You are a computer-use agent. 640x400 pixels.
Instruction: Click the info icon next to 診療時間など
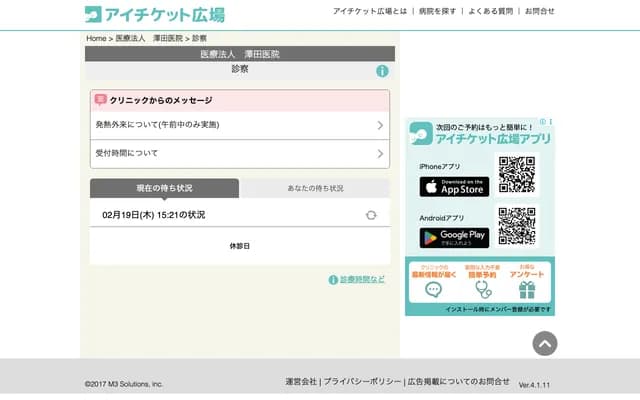pos(333,280)
